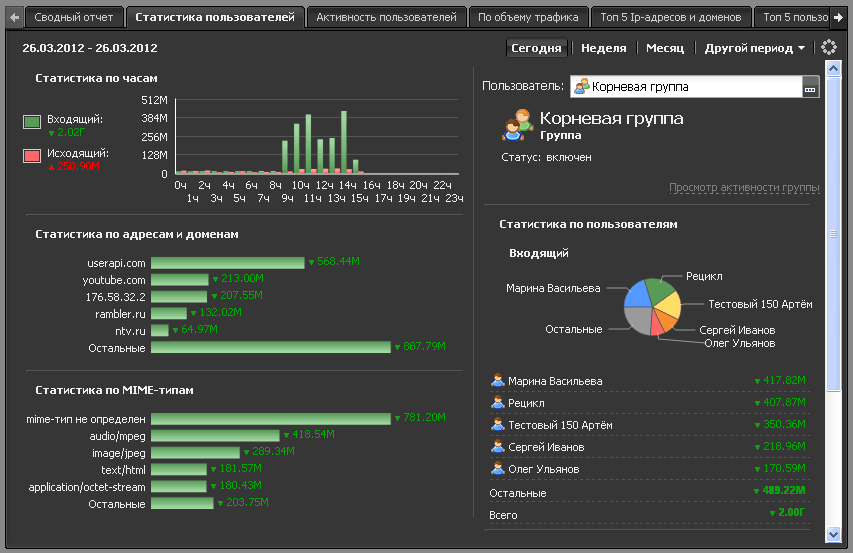Open the Другой период dropdown
Image resolution: width=853 pixels, height=553 pixels.
754,48
